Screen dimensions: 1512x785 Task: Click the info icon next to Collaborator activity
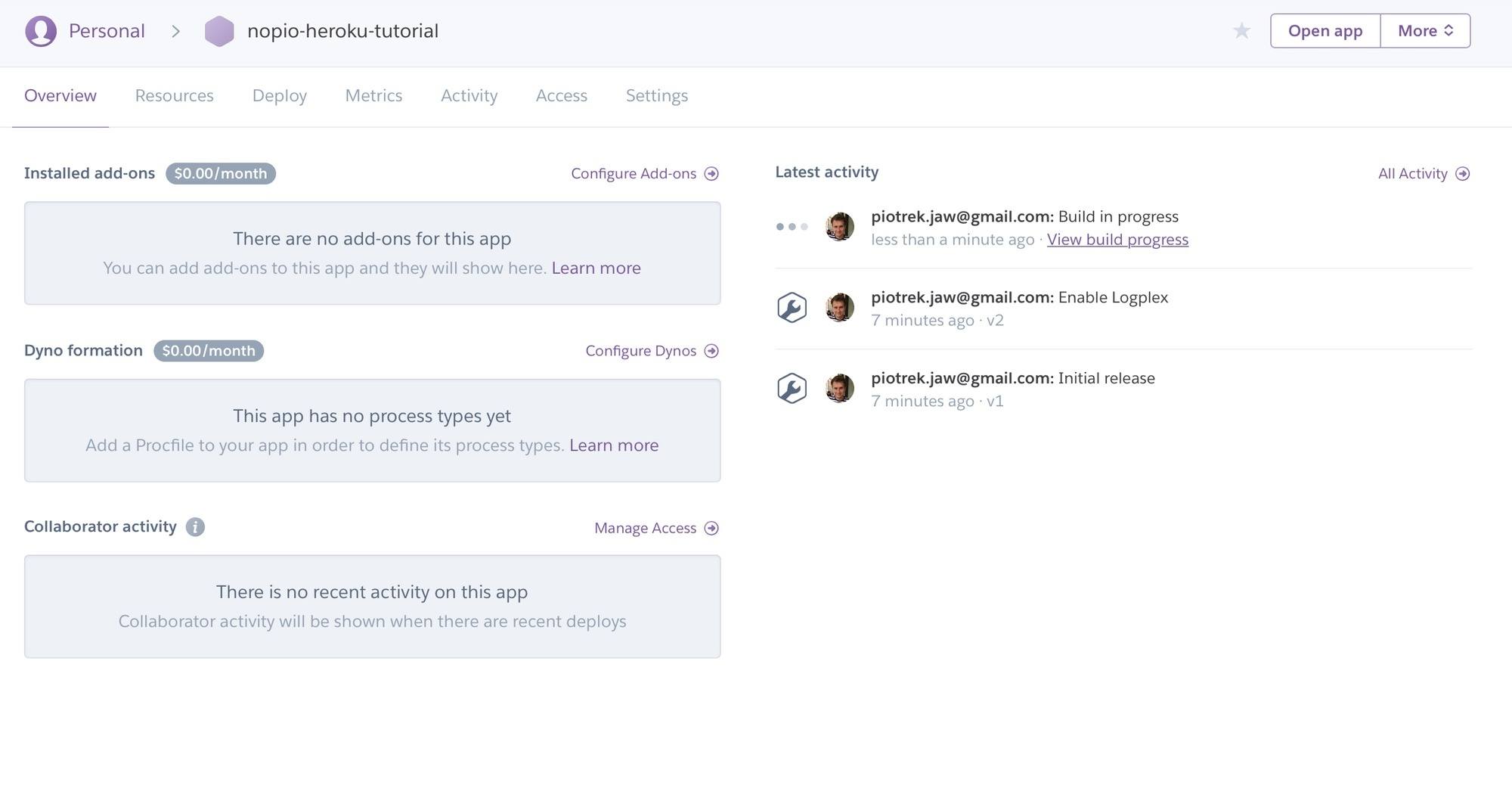(x=195, y=527)
